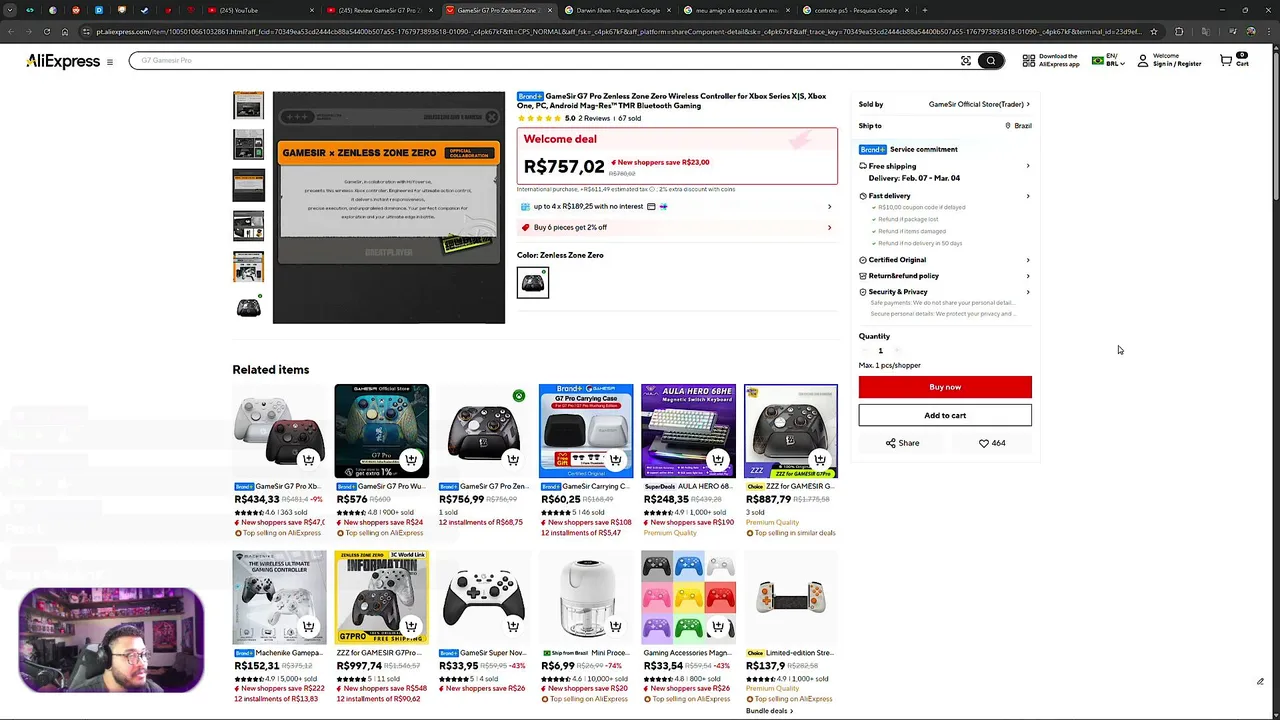
Task: Click the Share icon button
Action: click(x=902, y=443)
